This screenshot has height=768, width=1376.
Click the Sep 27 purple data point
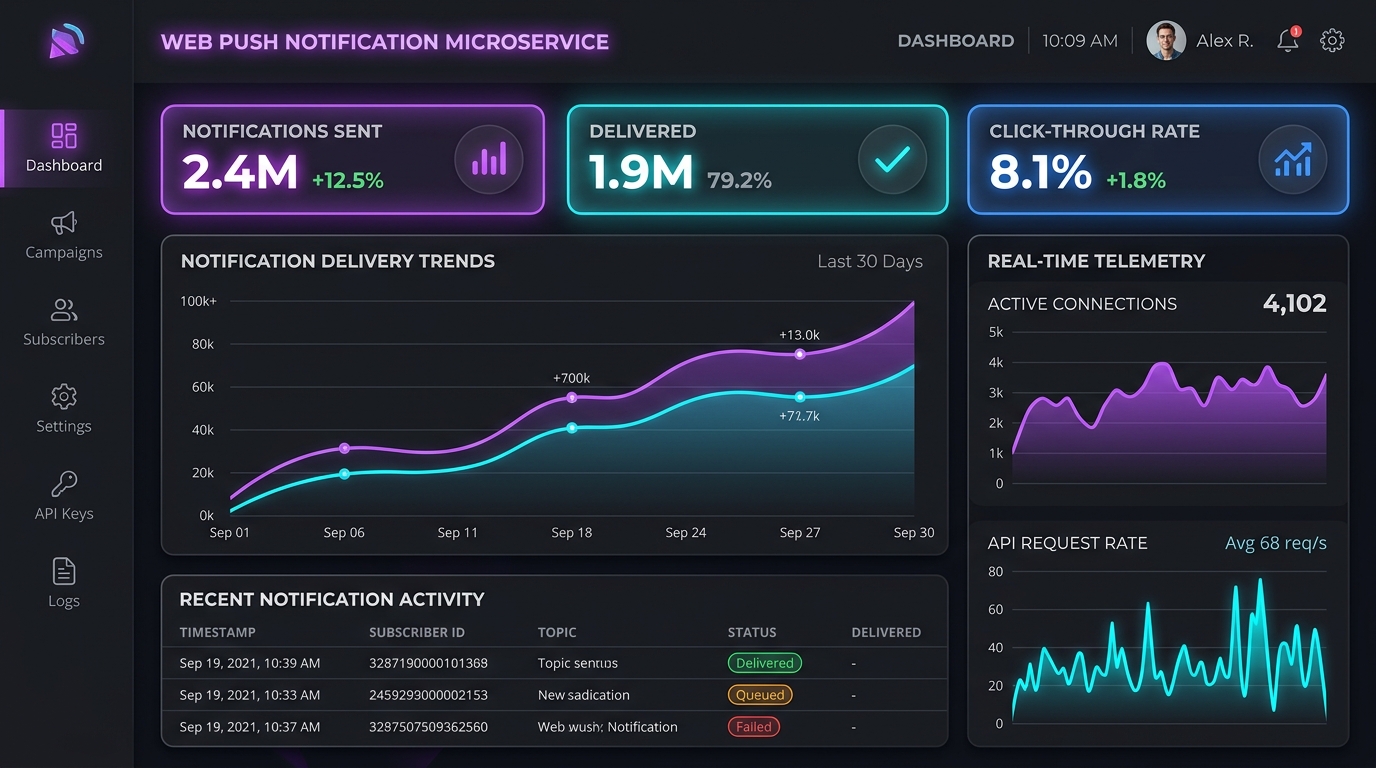click(800, 354)
